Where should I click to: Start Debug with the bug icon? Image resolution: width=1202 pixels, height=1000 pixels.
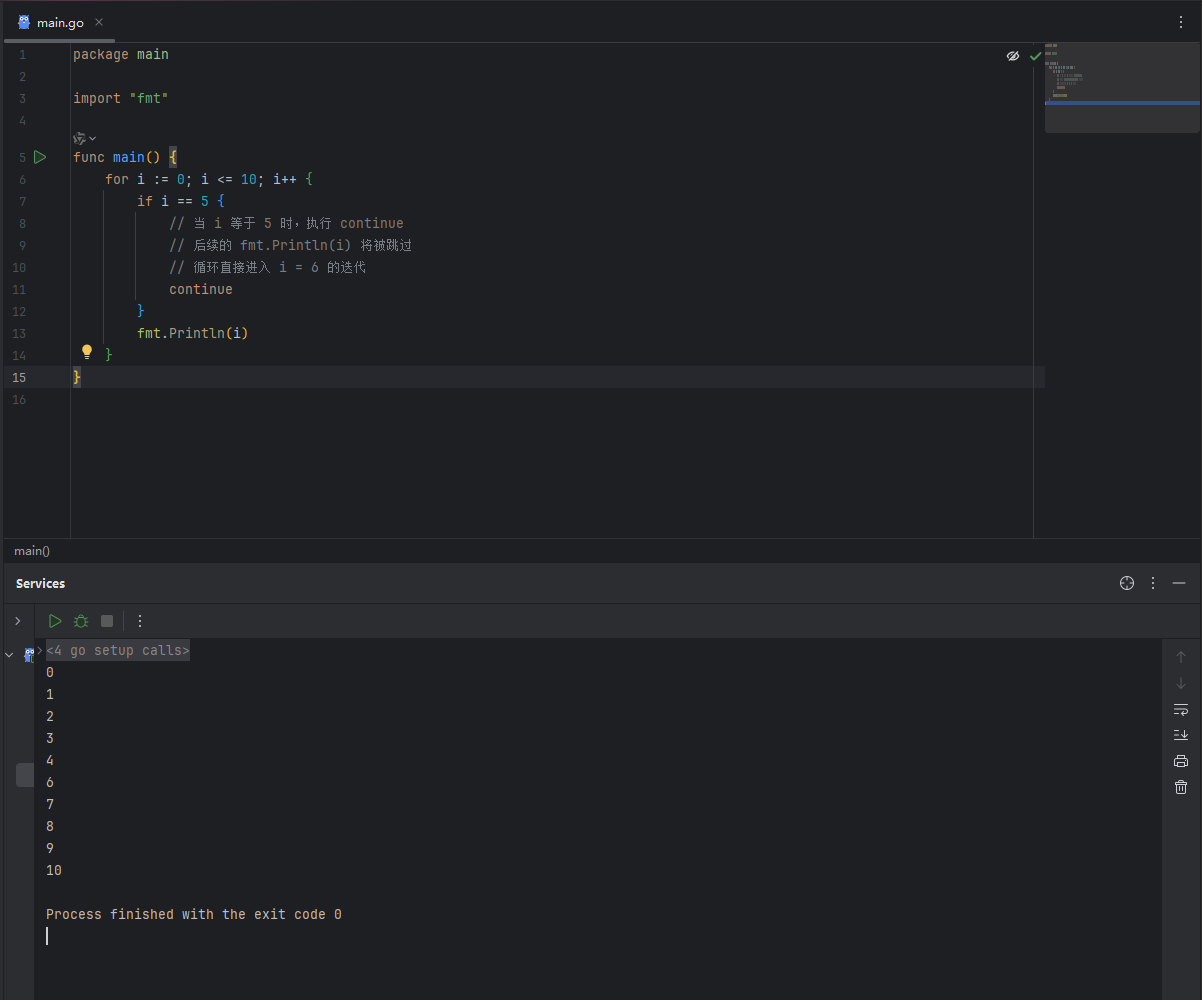tap(81, 621)
